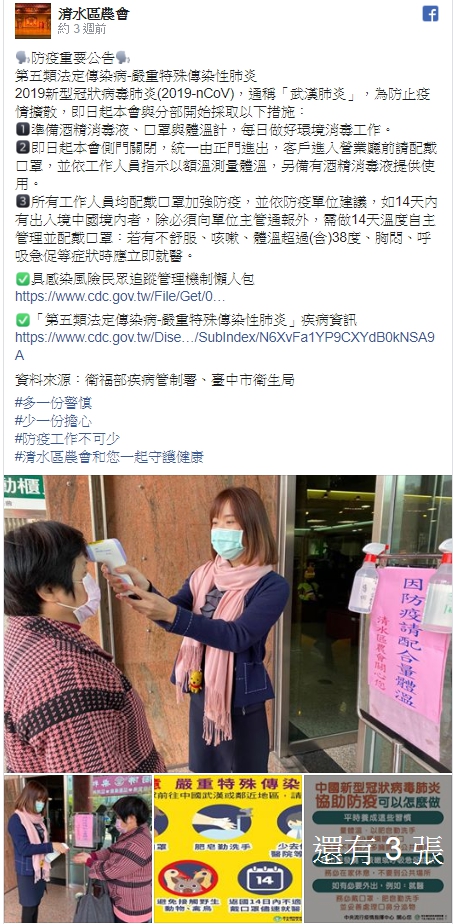Open the cdc.gov.tw/File/Get link
The height and width of the screenshot is (924, 453).
point(120,296)
